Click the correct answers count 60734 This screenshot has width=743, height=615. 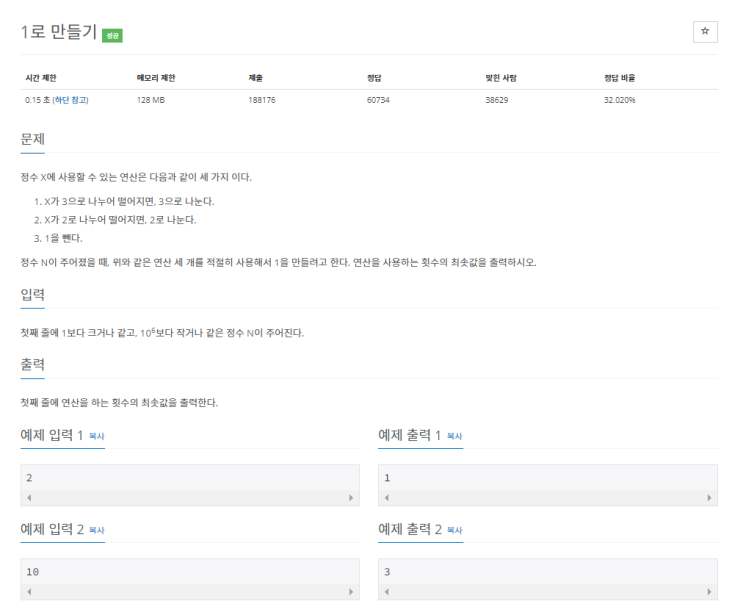378,100
